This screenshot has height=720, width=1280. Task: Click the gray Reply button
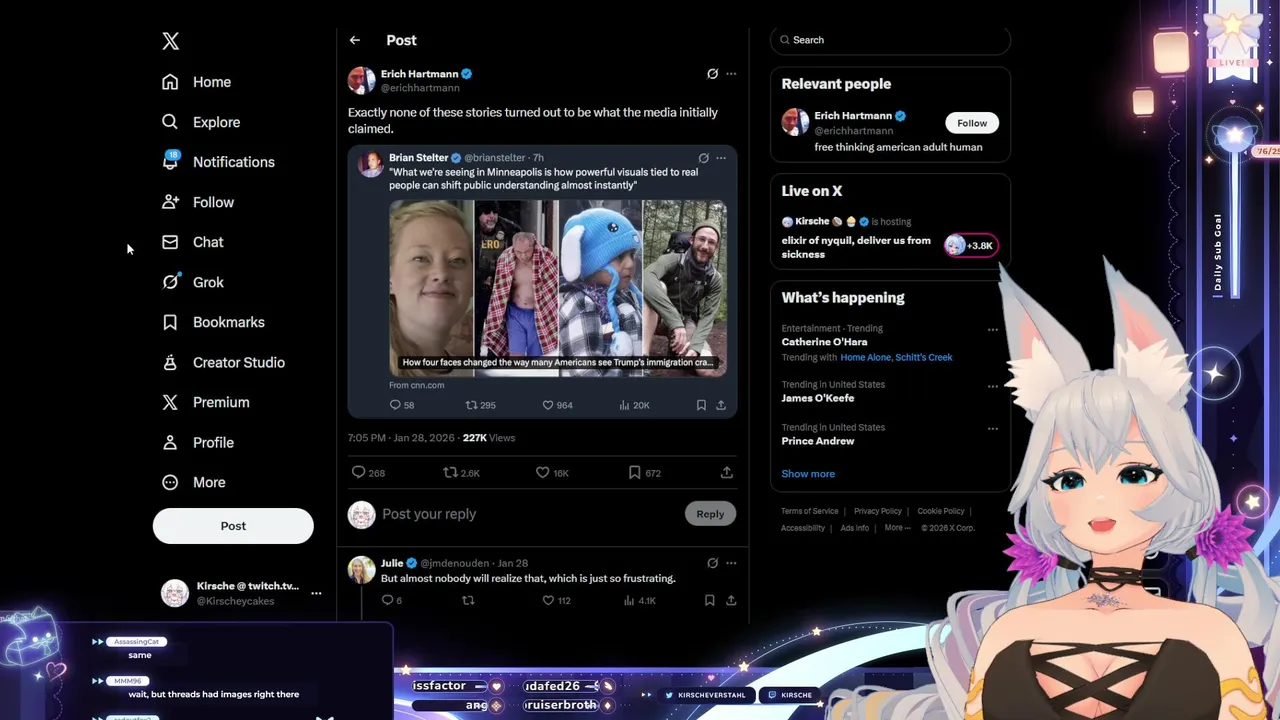(710, 514)
